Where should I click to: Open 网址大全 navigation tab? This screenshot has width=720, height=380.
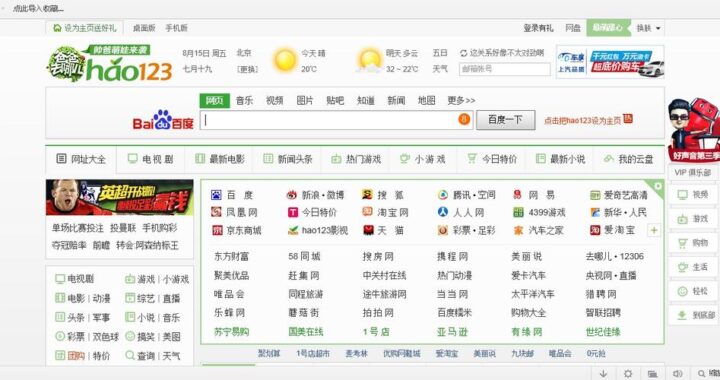point(81,159)
